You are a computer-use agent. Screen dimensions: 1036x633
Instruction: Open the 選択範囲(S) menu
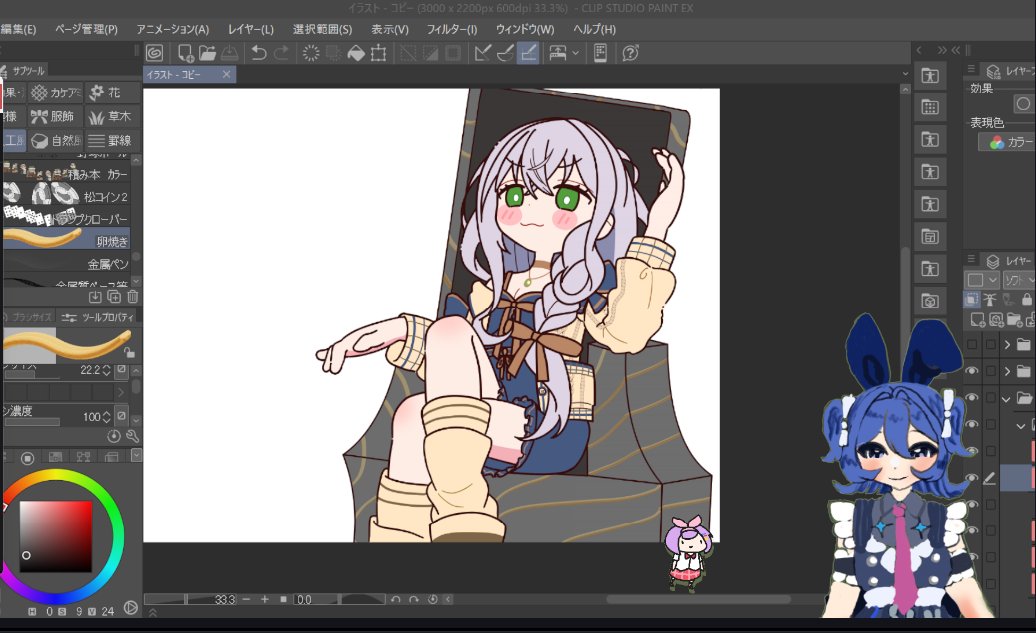pos(322,29)
